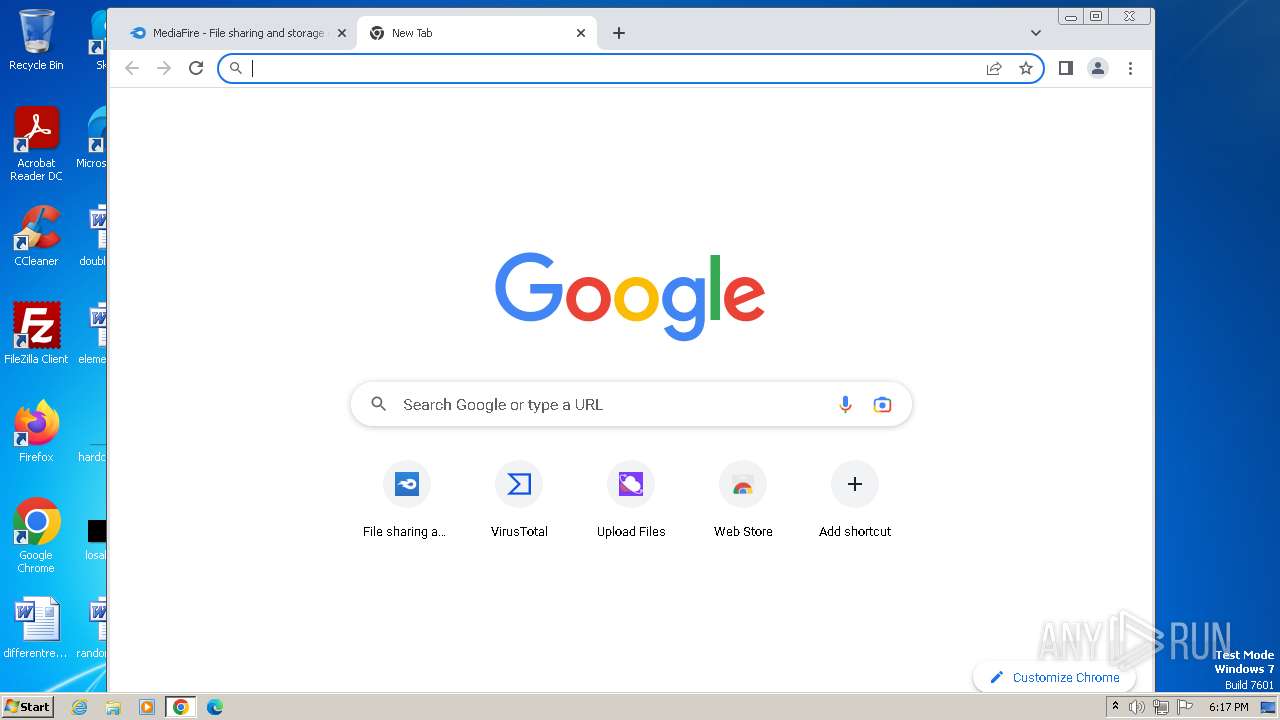Click the volume speaker tray icon
The image size is (1280, 720).
click(x=1137, y=707)
